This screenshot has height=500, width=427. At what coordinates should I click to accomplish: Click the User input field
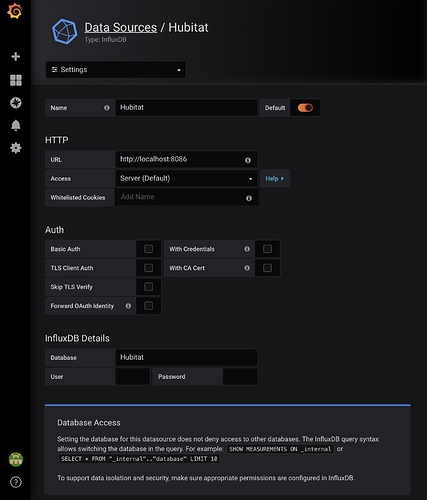click(133, 376)
